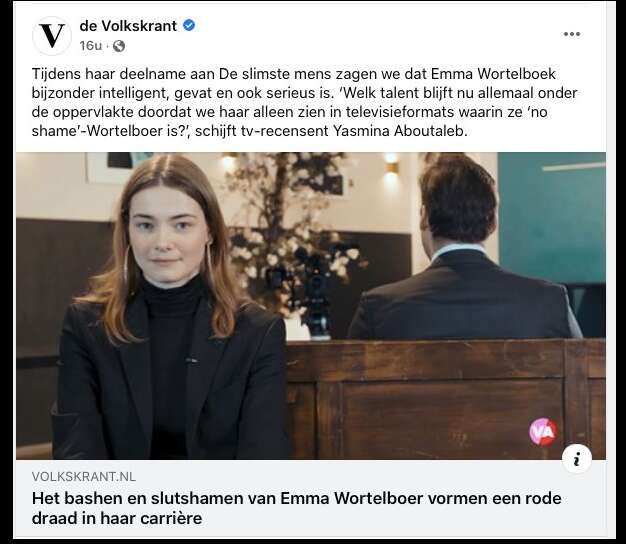Open the article preview photo
The width and height of the screenshot is (626, 544).
point(311,306)
